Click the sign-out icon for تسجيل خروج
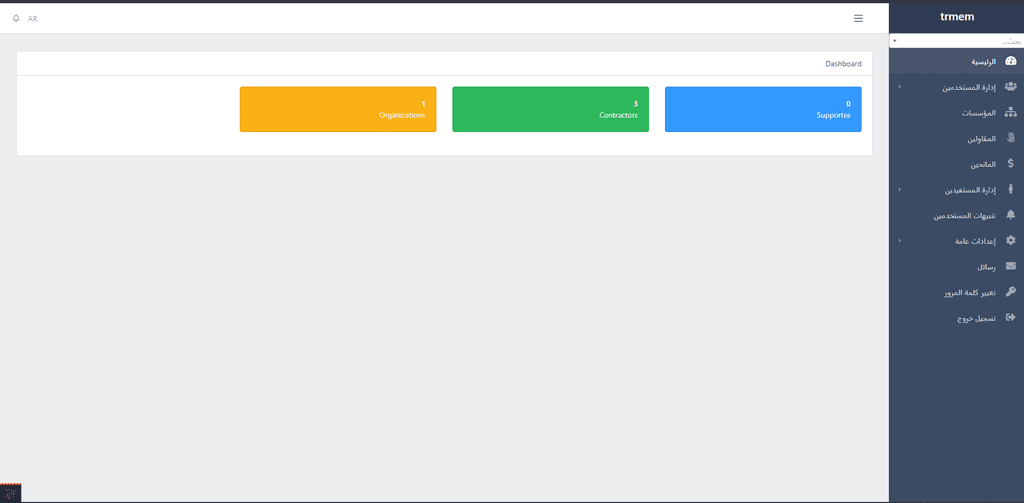This screenshot has width=1024, height=503. (1010, 317)
